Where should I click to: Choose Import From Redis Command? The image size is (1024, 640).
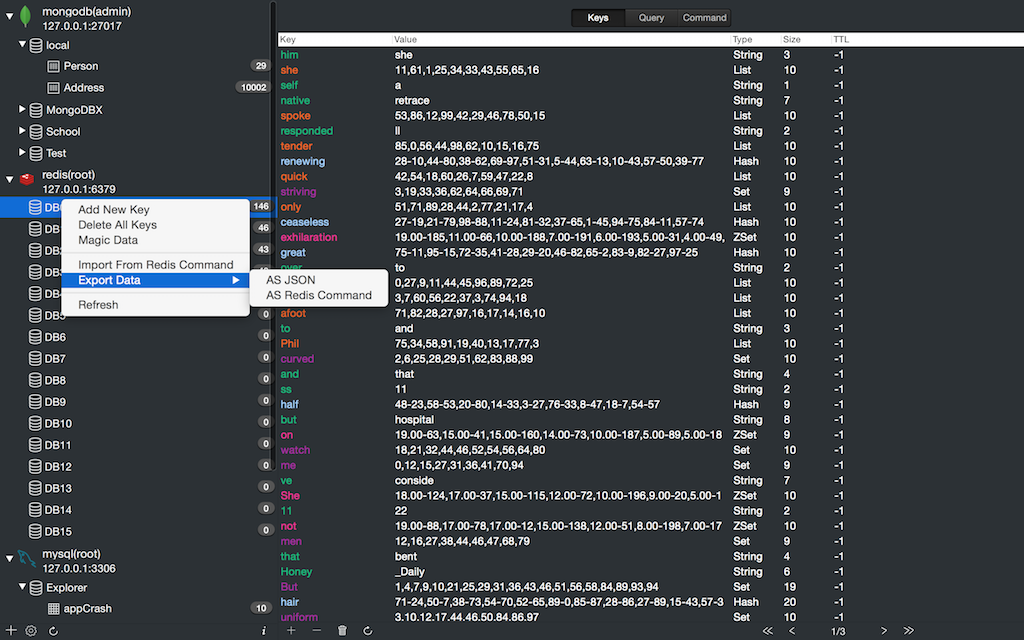click(x=155, y=265)
